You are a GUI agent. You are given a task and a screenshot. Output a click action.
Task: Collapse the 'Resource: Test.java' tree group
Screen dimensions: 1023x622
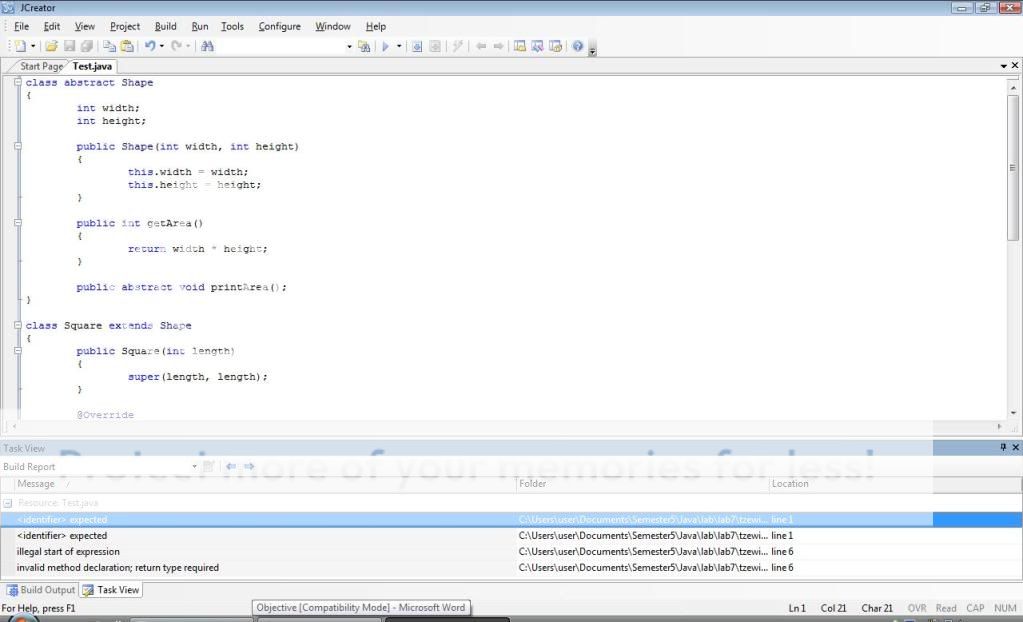tap(8, 503)
